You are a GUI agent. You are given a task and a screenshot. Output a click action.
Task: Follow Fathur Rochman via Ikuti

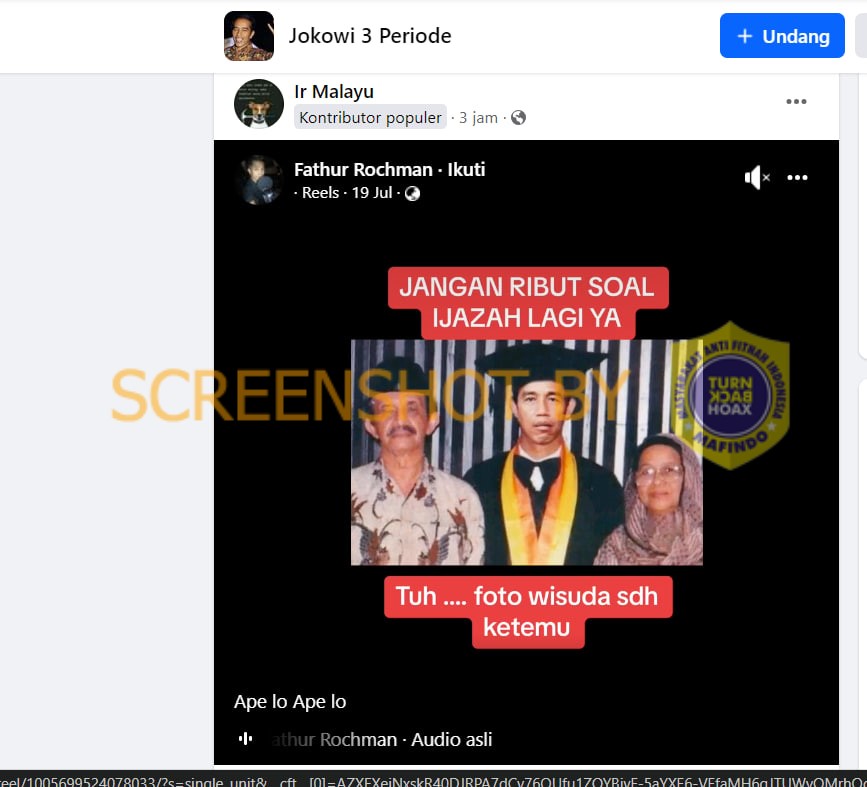[466, 170]
